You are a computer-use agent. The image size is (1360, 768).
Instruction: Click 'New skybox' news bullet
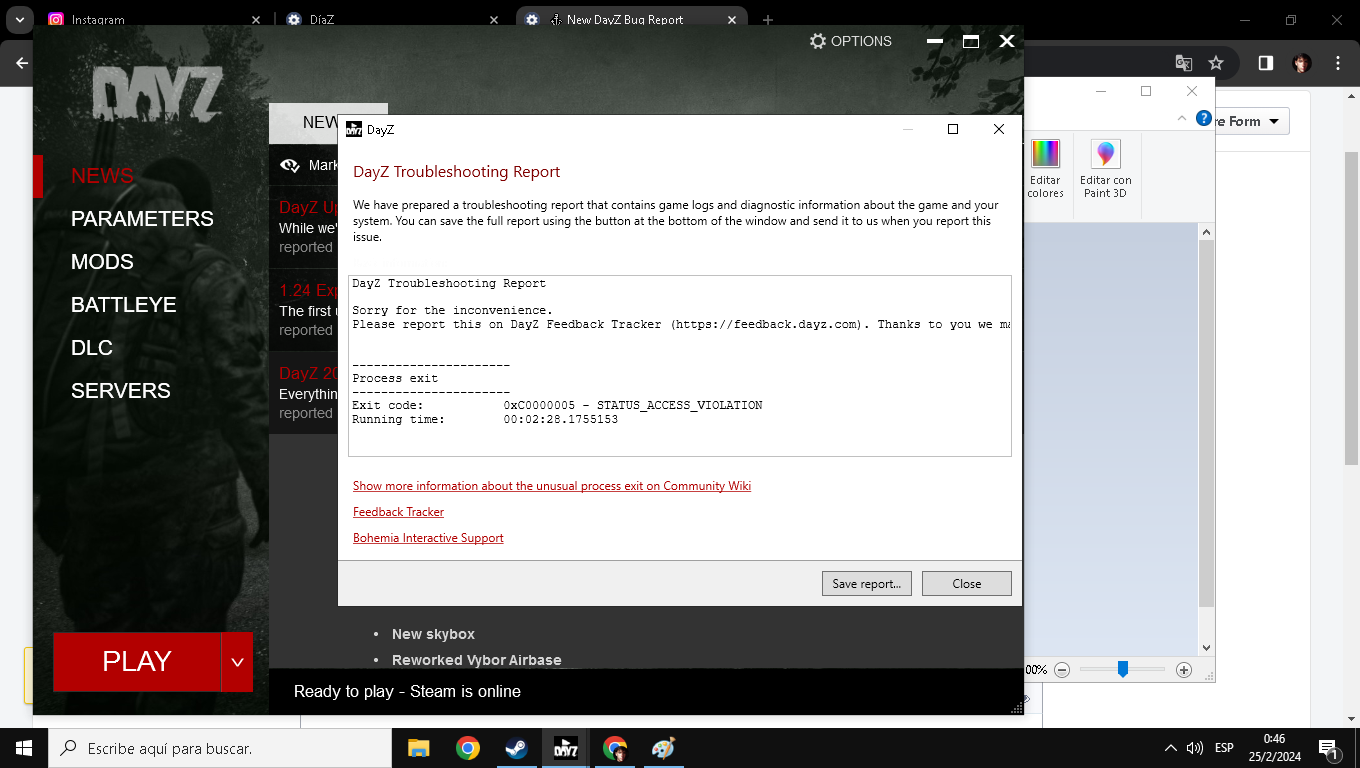click(433, 634)
